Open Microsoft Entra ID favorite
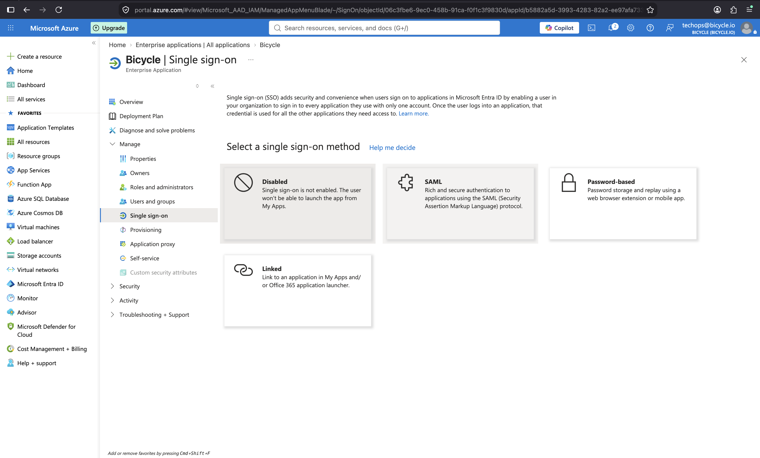760x458 pixels. 40,284
